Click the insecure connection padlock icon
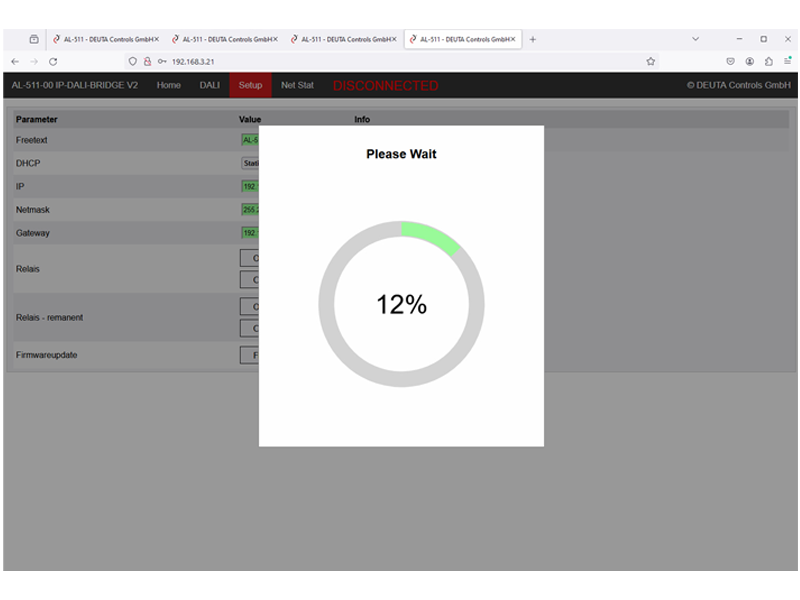The height and width of the screenshot is (600, 800). point(147,61)
